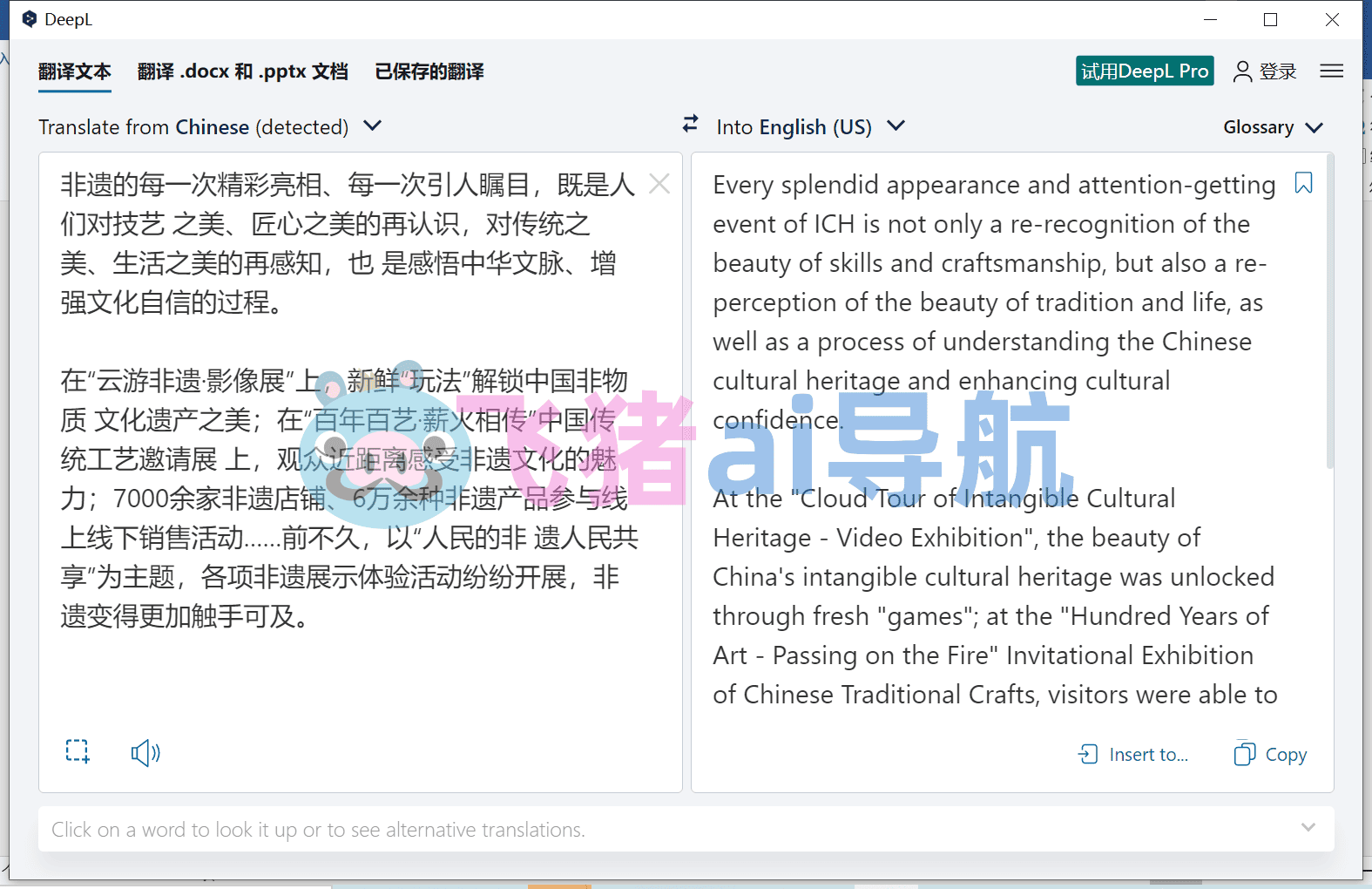Expand the source language dropdown chevron

coord(372,126)
